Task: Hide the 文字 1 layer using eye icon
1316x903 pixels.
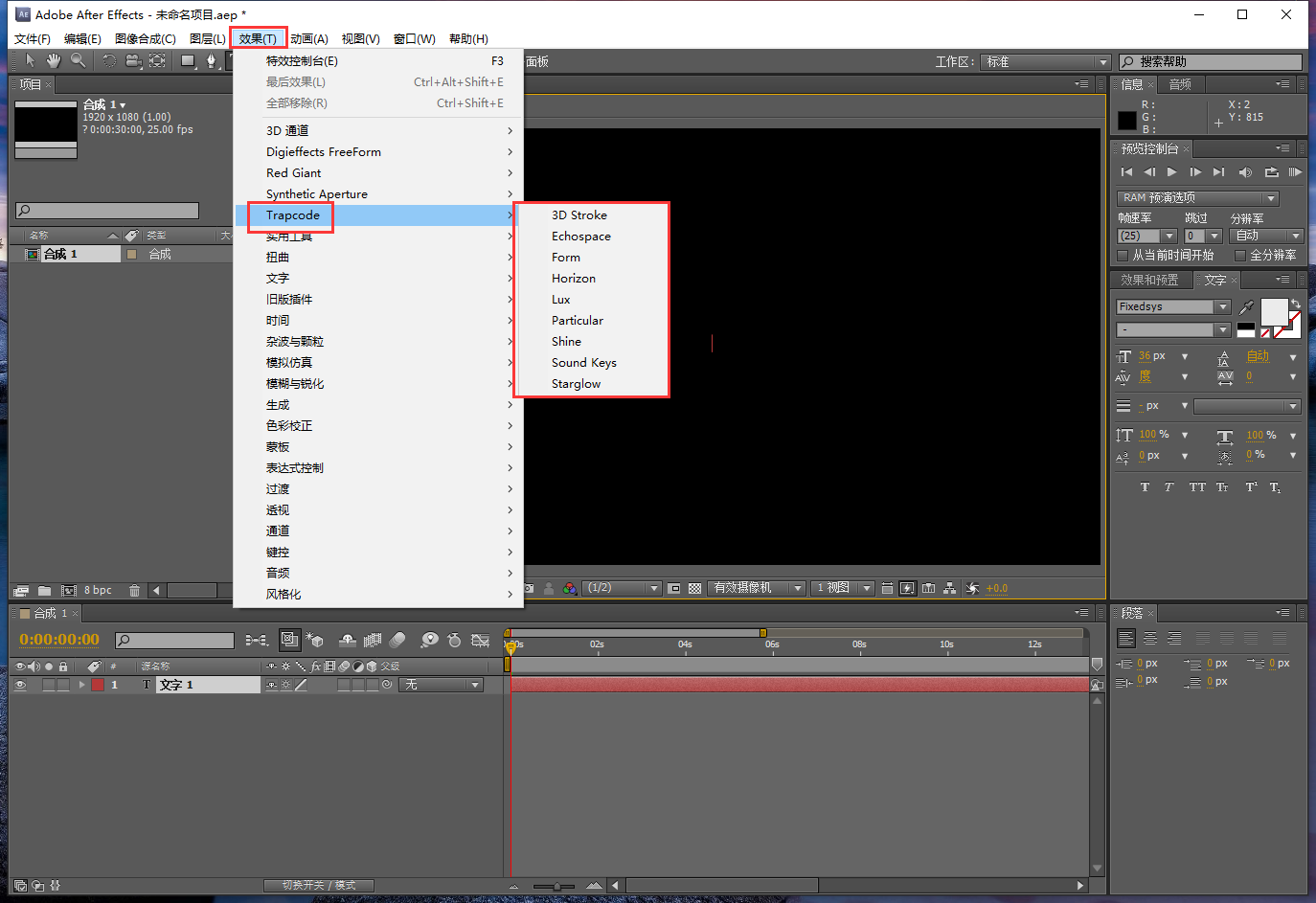Action: (x=20, y=685)
